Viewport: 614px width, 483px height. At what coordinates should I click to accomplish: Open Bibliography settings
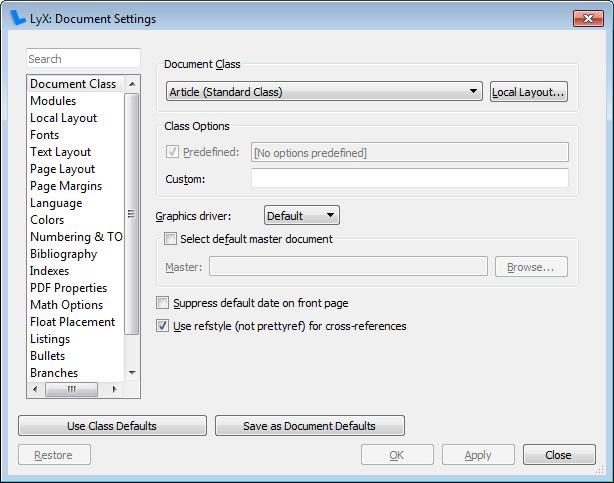(76, 254)
